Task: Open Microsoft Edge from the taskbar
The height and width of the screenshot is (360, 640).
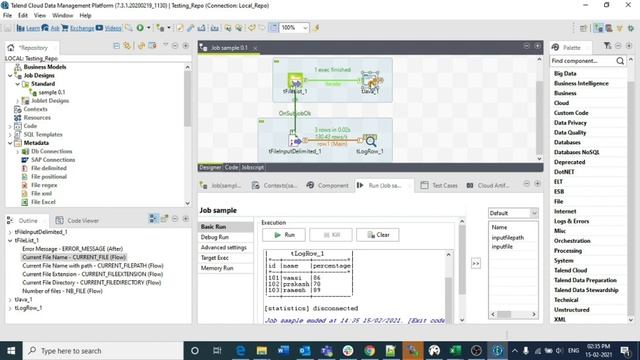Action: (x=240, y=351)
